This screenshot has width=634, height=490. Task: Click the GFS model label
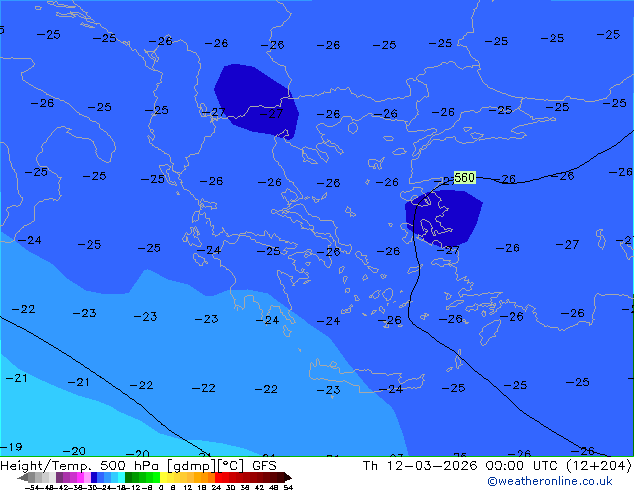click(264, 466)
